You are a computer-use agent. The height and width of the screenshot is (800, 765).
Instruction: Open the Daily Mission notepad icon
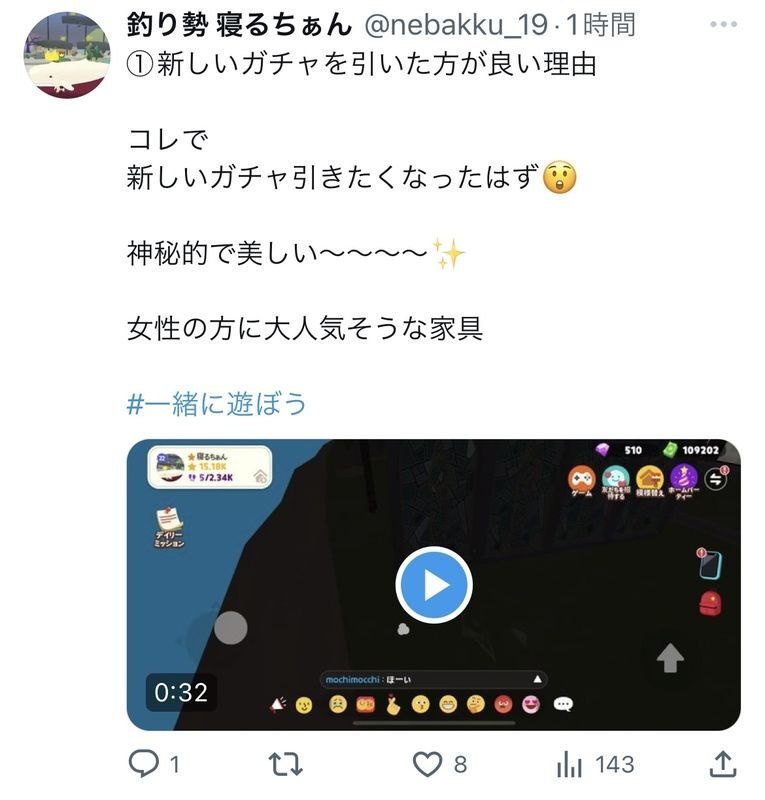169,527
